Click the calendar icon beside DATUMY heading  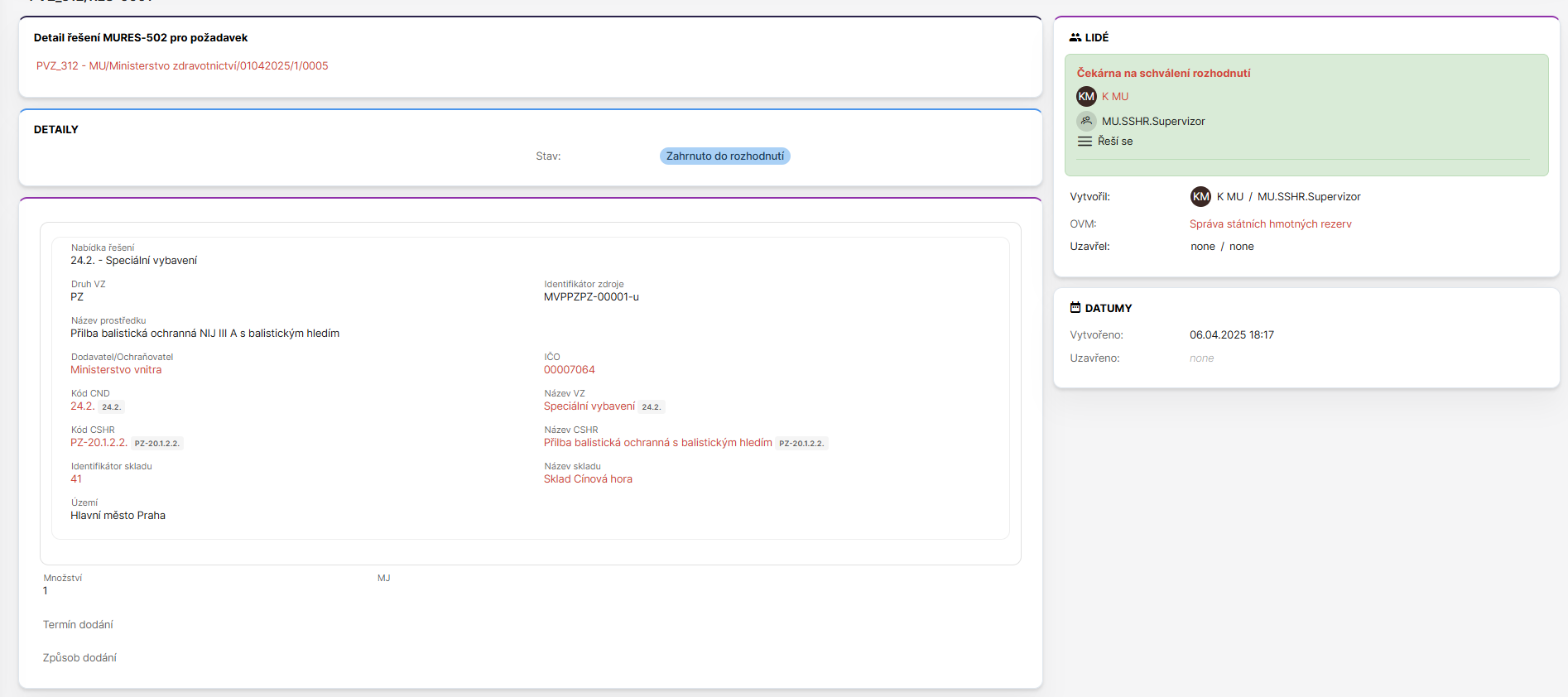[x=1075, y=308]
